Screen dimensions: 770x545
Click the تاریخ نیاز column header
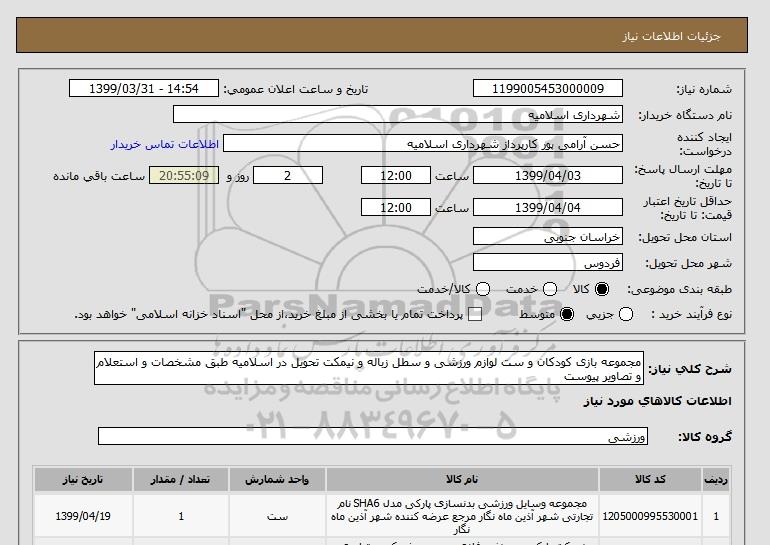(83, 479)
